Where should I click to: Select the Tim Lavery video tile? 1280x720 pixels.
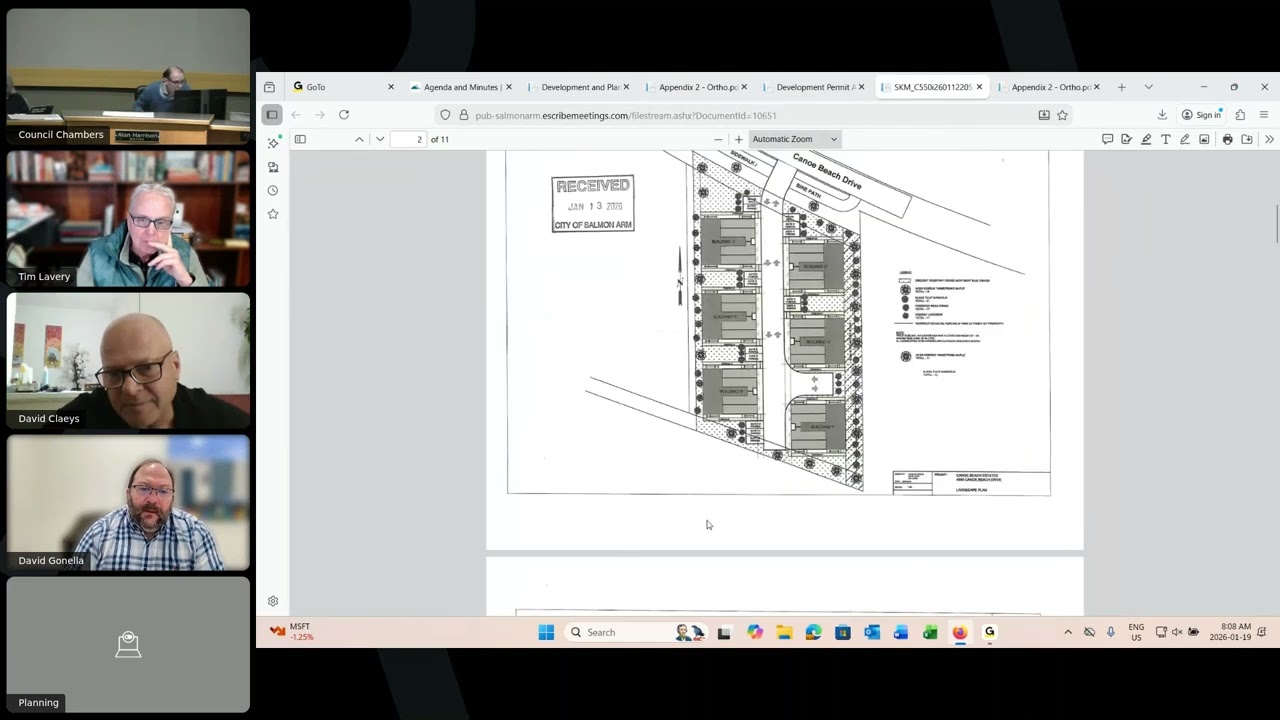tap(128, 219)
